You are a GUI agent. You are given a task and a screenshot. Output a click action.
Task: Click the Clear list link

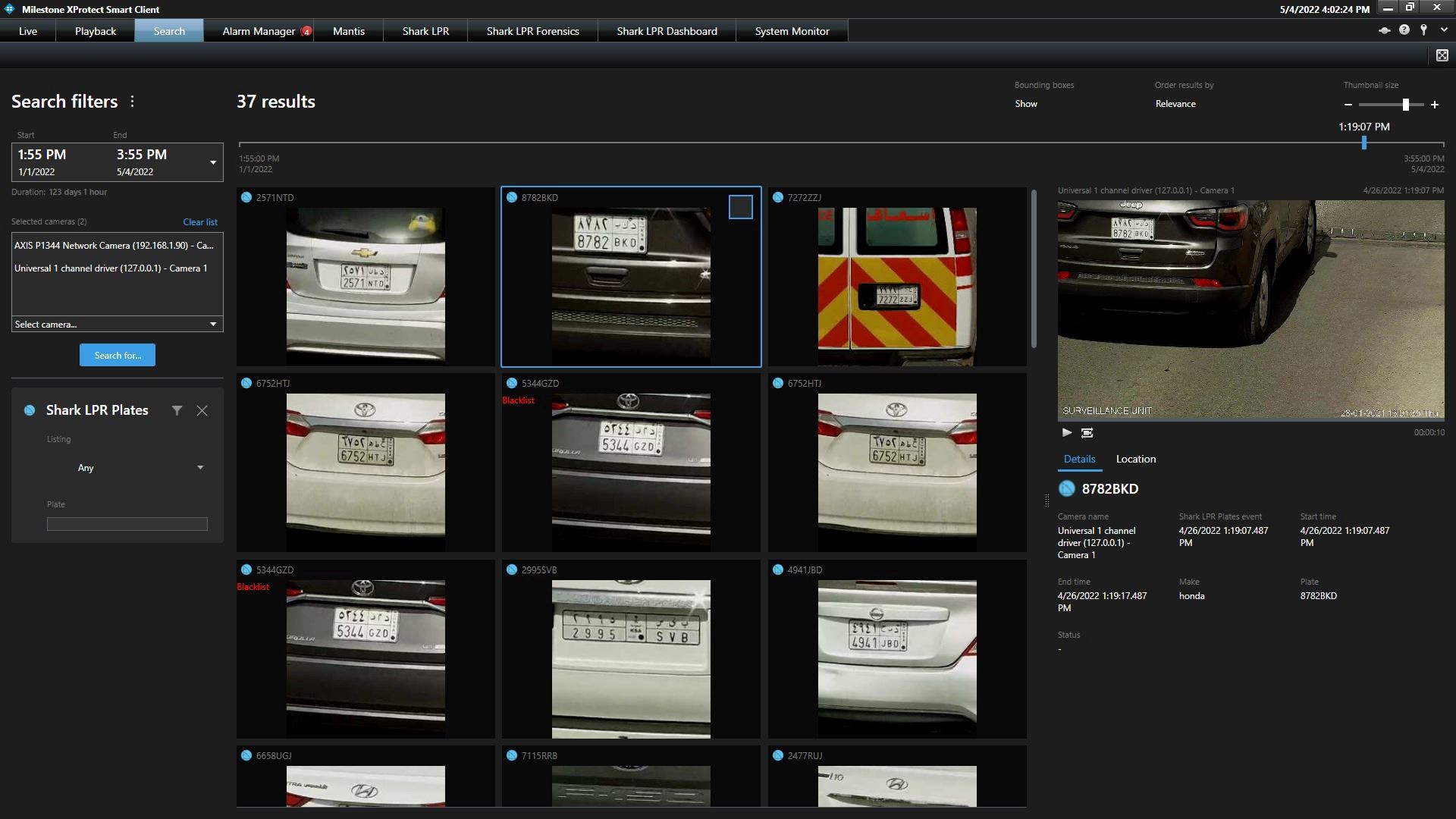(x=200, y=222)
